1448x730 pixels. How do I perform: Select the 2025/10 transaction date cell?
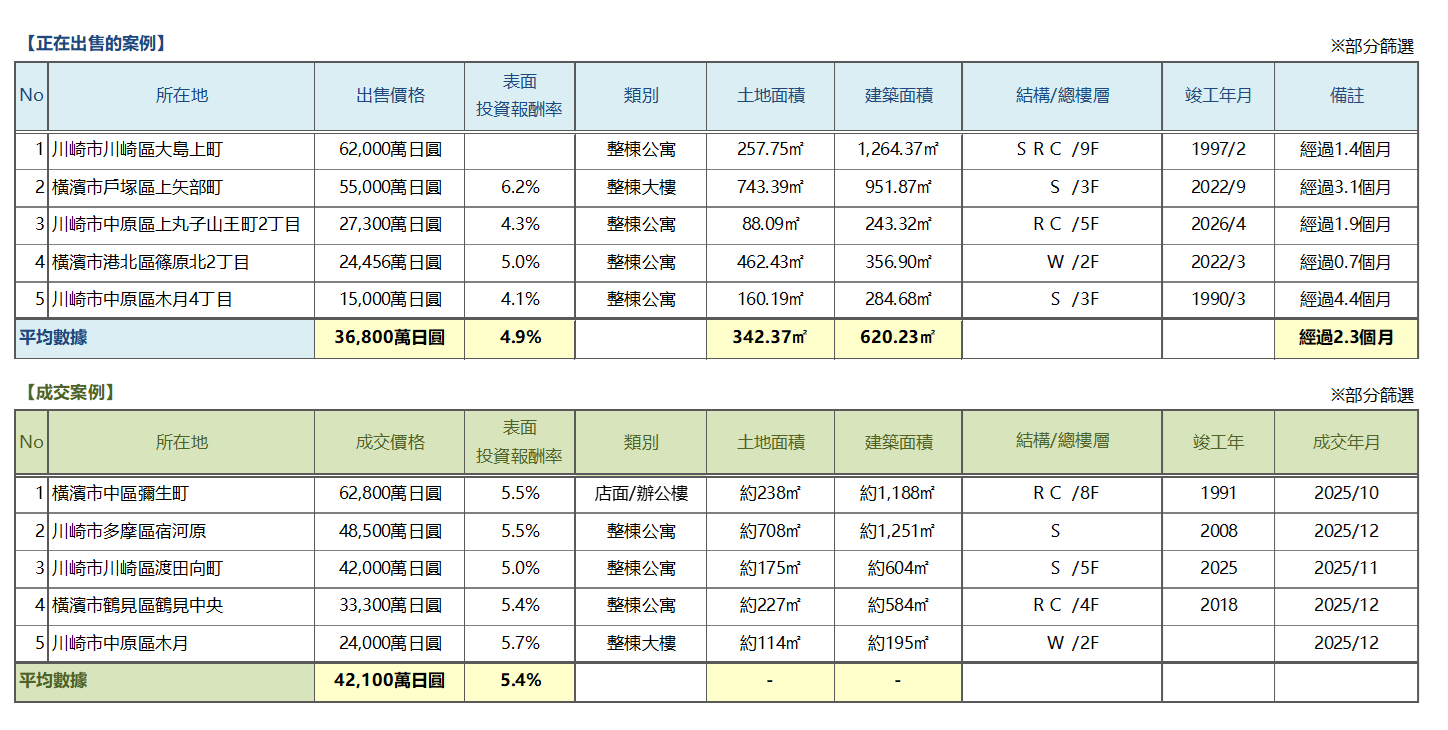tap(1346, 494)
